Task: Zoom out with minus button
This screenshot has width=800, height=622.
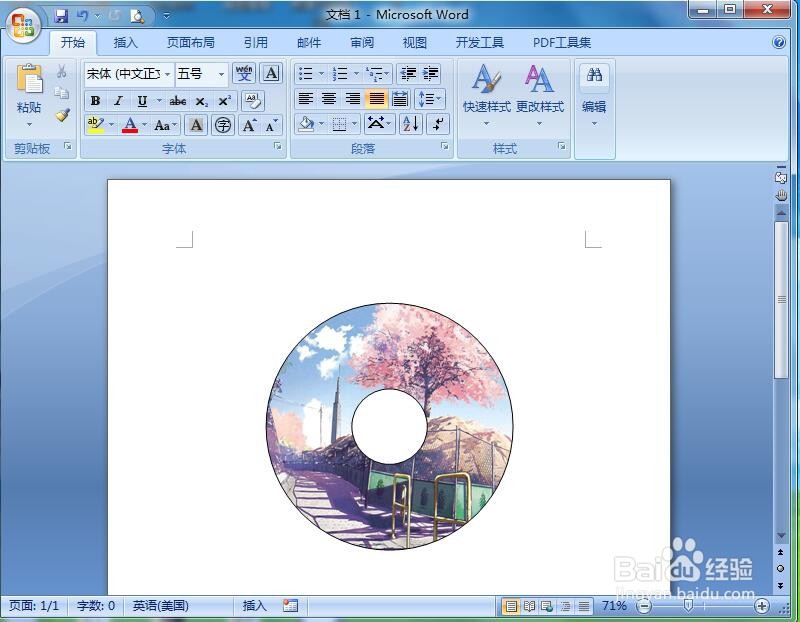Action: point(644,606)
